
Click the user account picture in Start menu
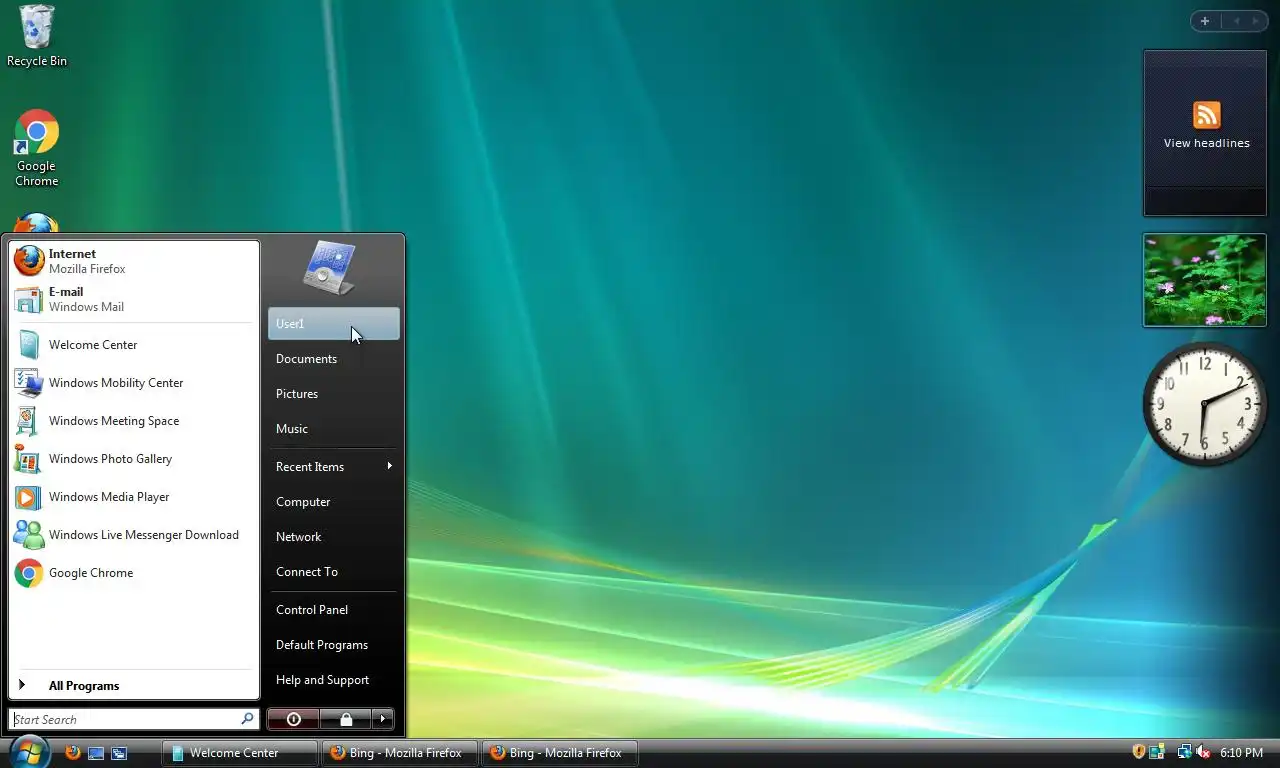pyautogui.click(x=329, y=267)
